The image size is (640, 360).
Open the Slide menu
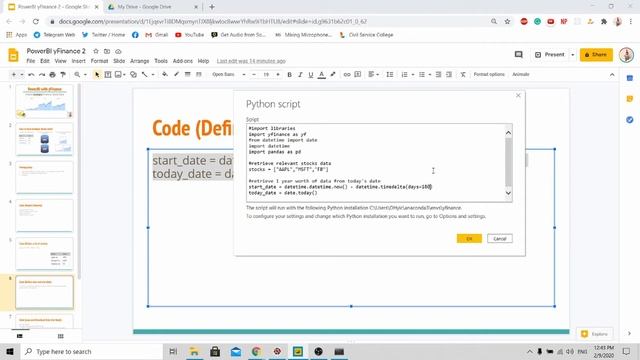(x=119, y=61)
